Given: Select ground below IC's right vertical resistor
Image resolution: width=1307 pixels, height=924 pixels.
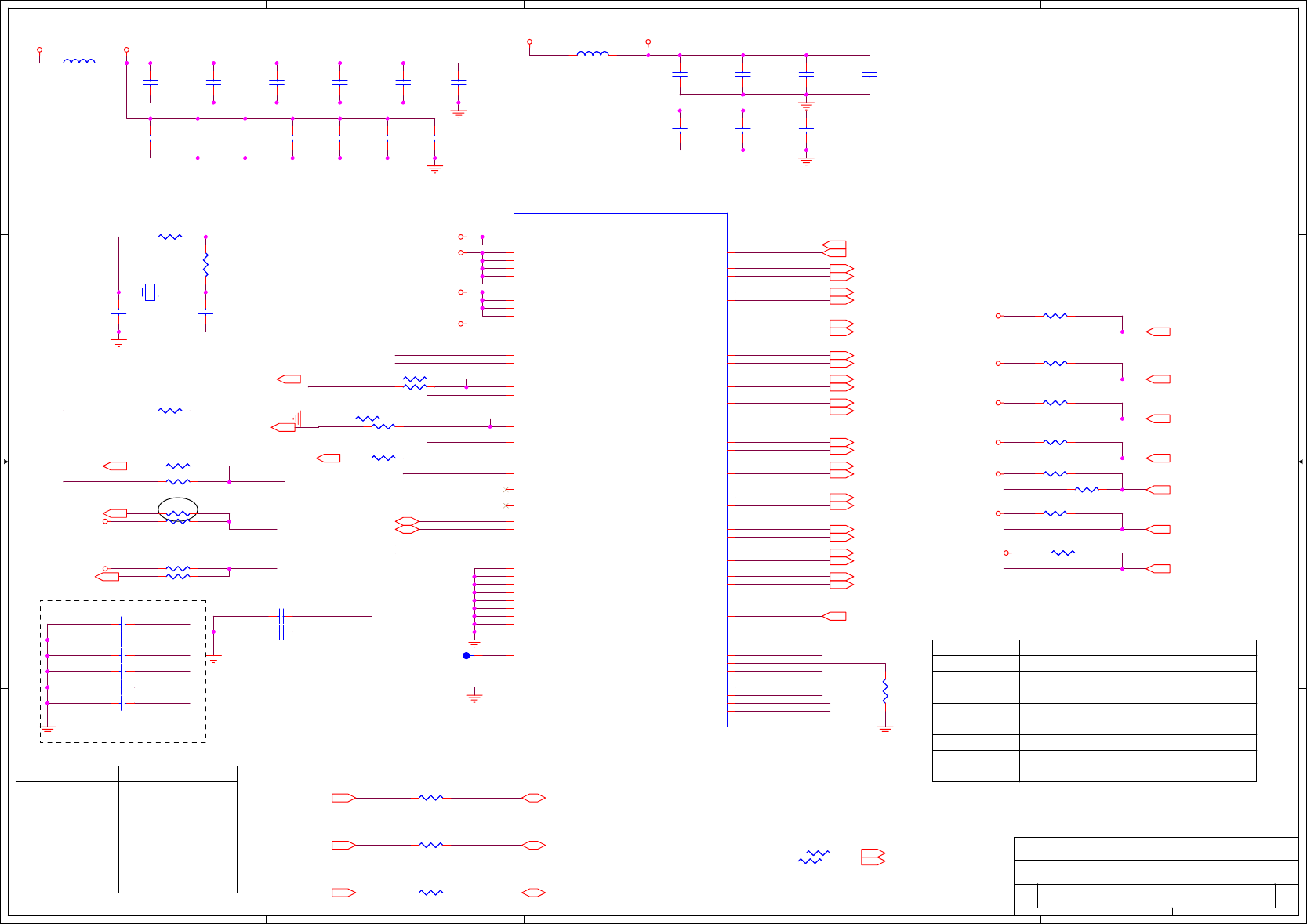Looking at the screenshot, I should pyautogui.click(x=885, y=730).
